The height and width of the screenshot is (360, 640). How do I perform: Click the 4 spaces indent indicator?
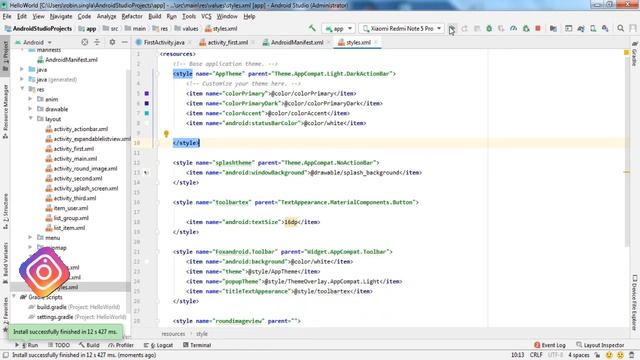click(579, 355)
